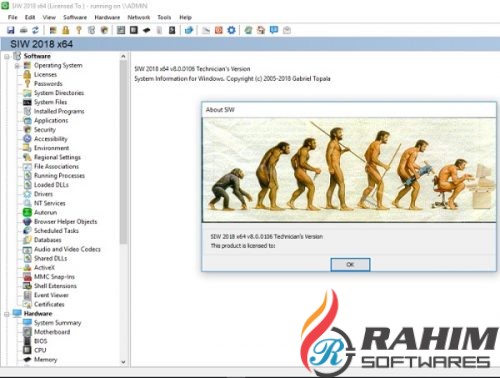Expand the Operating System node

click(17, 66)
